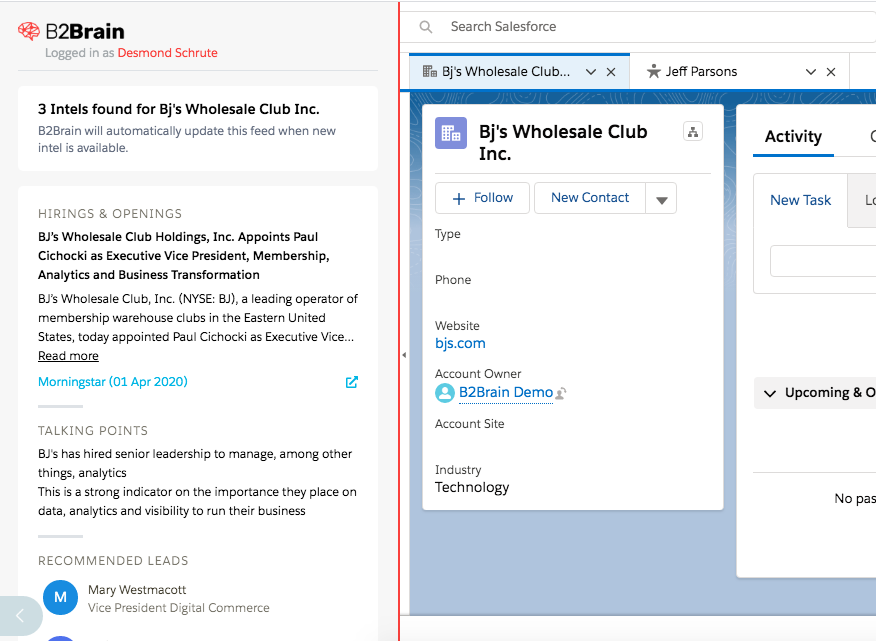The width and height of the screenshot is (876, 641).
Task: Click the Desmond Schrute user name
Action: tap(168, 53)
